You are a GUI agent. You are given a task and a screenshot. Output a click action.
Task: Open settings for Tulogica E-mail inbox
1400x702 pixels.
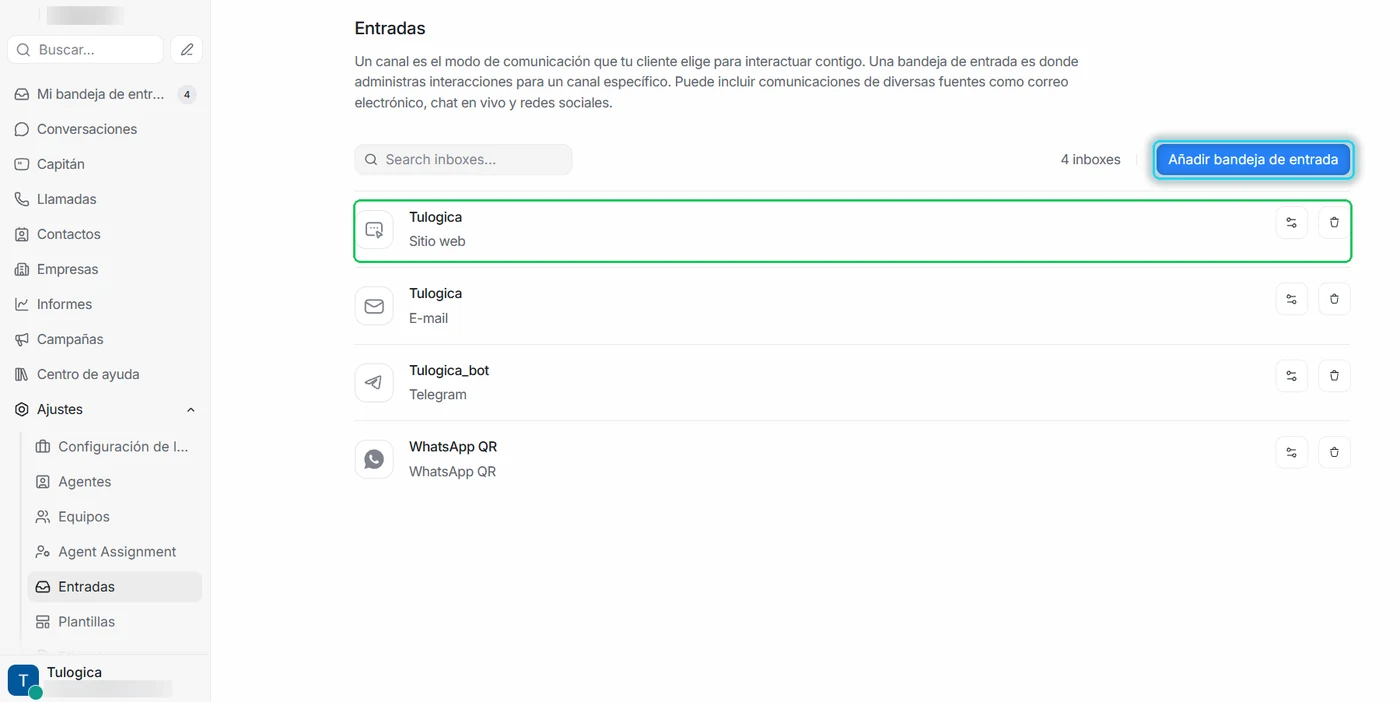tap(1291, 299)
